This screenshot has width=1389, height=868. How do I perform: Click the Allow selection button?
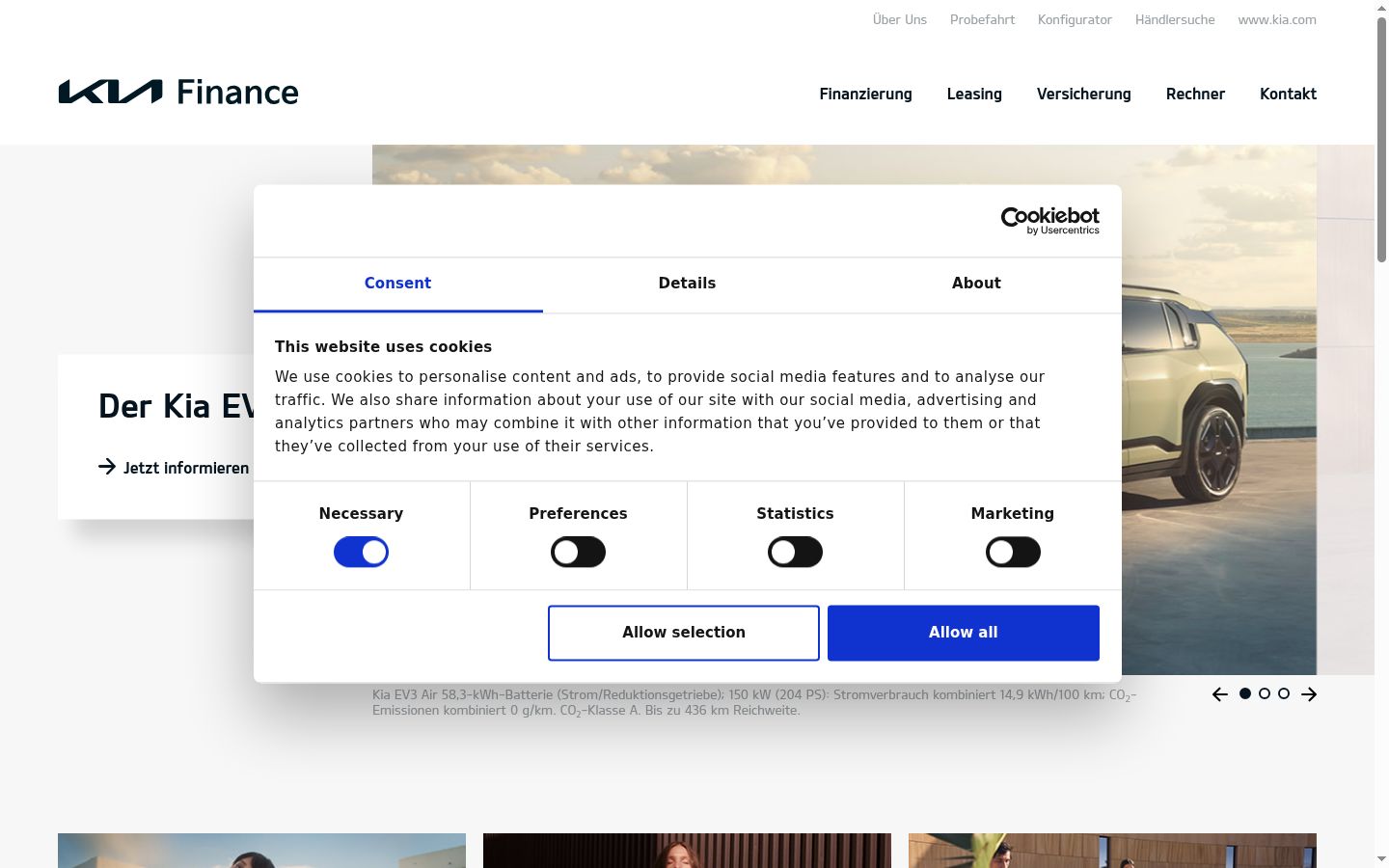coord(684,633)
